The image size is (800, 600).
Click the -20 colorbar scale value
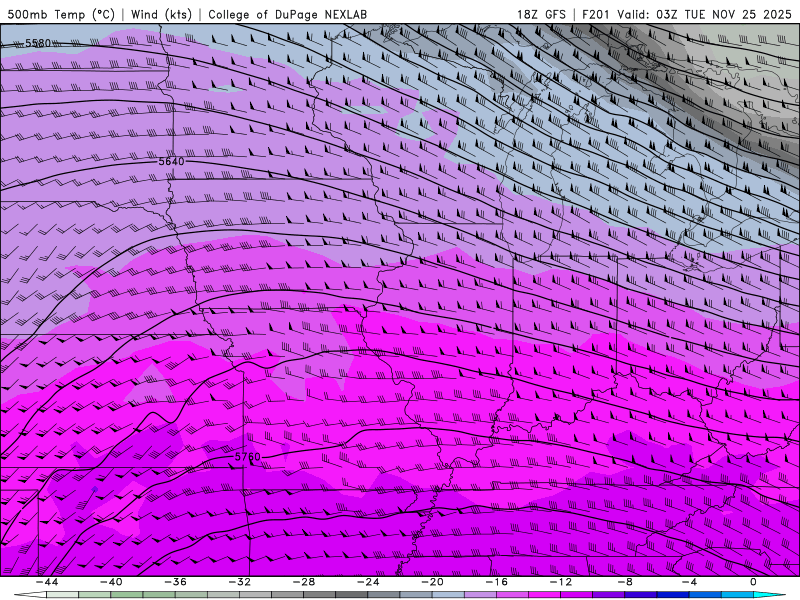(433, 582)
